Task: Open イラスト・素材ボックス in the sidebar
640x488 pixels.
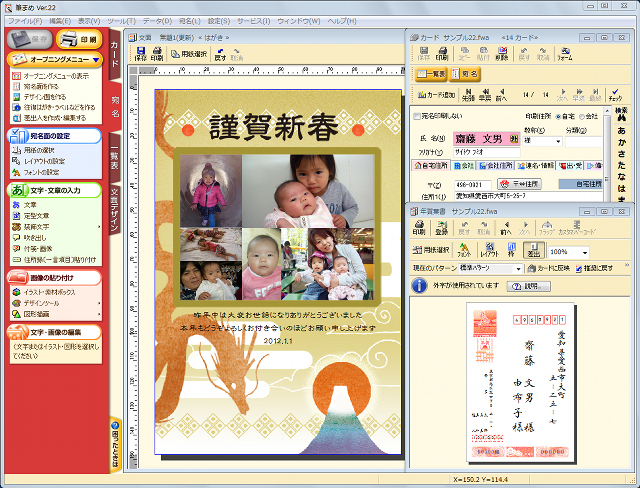Action: [x=44, y=292]
